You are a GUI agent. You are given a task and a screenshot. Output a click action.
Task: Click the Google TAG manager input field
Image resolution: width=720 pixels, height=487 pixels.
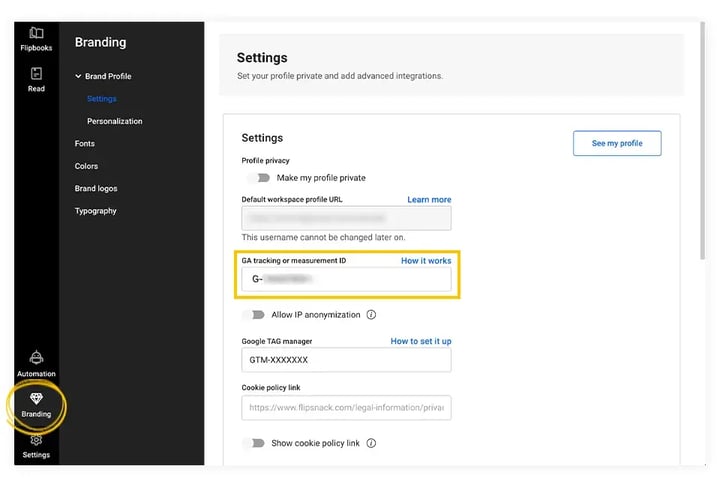point(346,360)
